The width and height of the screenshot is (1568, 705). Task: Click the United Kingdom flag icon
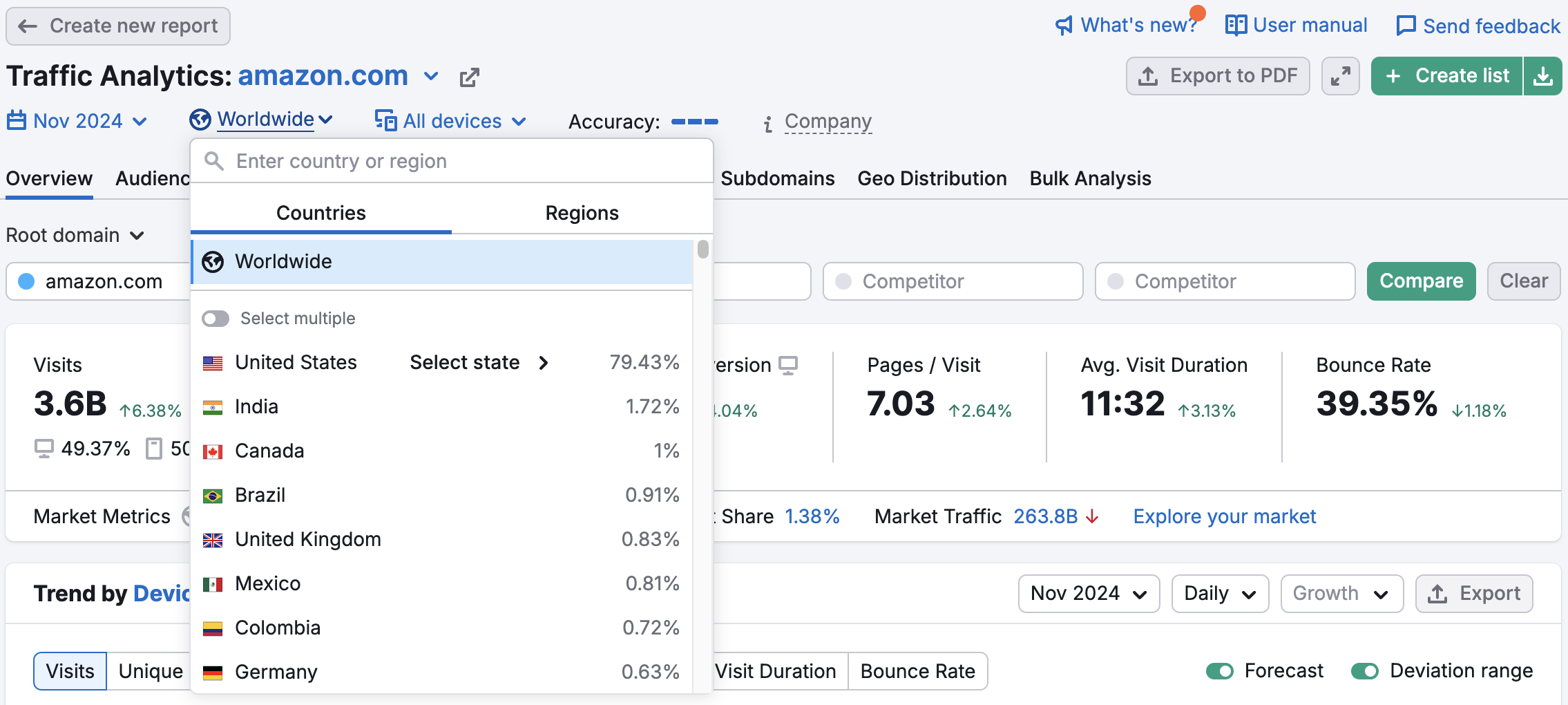pos(213,540)
